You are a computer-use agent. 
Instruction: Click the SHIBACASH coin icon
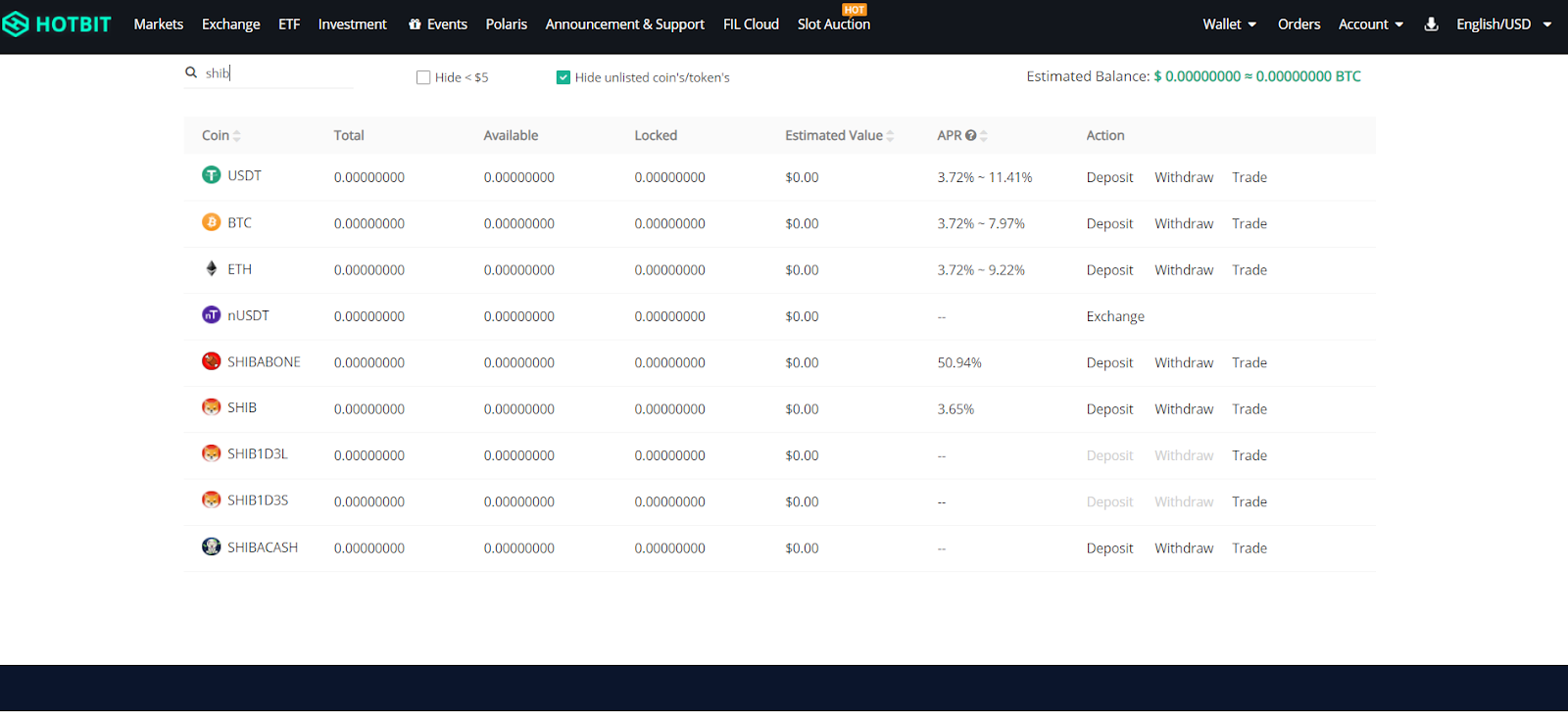click(211, 546)
